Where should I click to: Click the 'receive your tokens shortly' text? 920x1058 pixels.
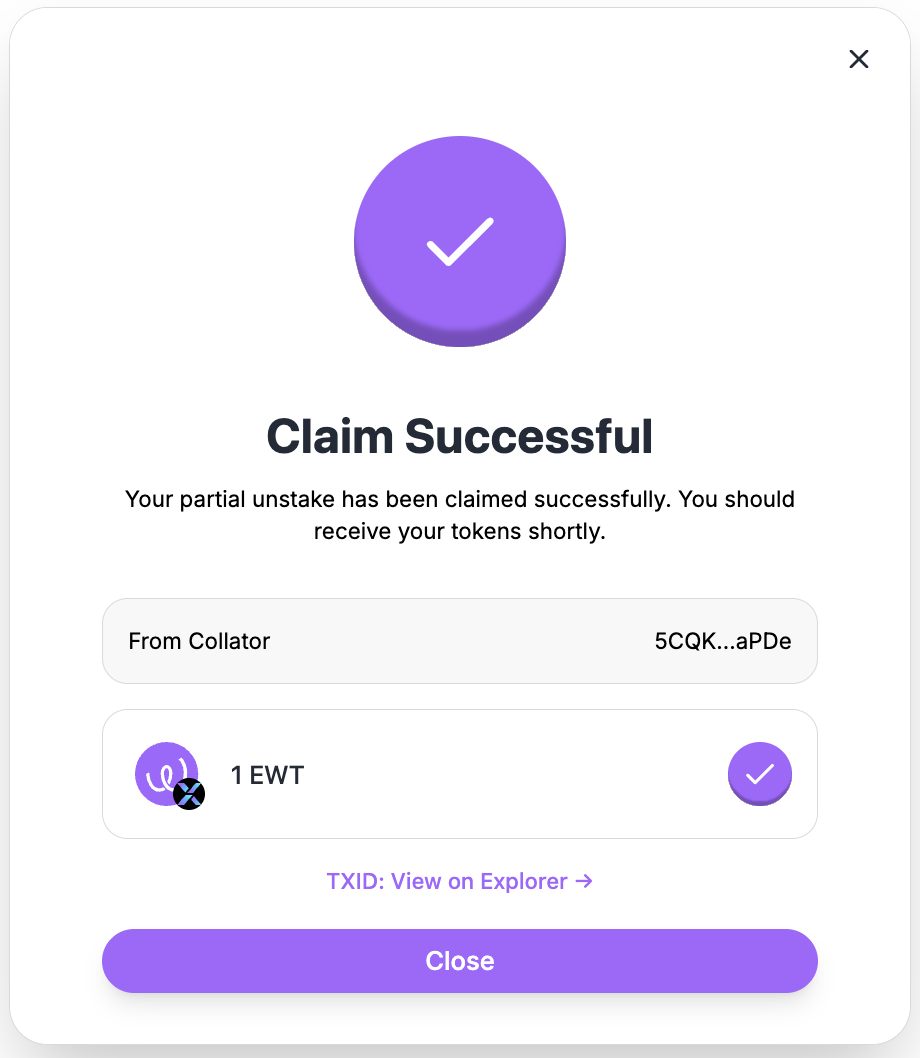pyautogui.click(x=460, y=531)
